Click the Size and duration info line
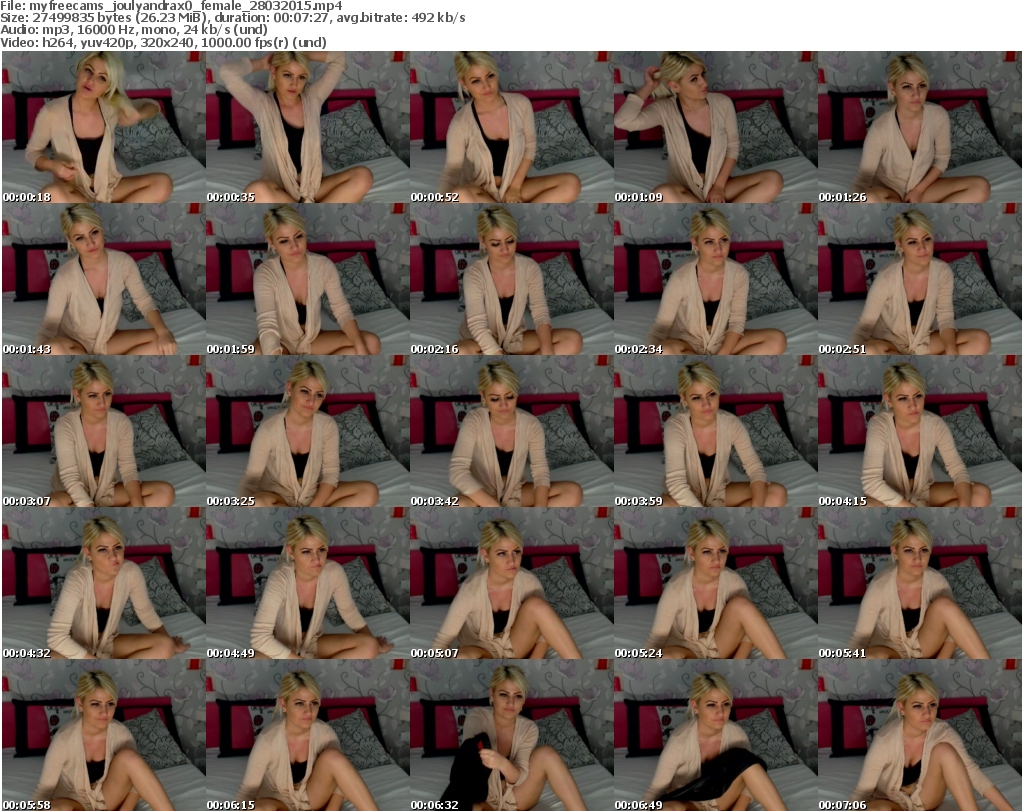Screen dimensions: 1024x811 (232, 18)
